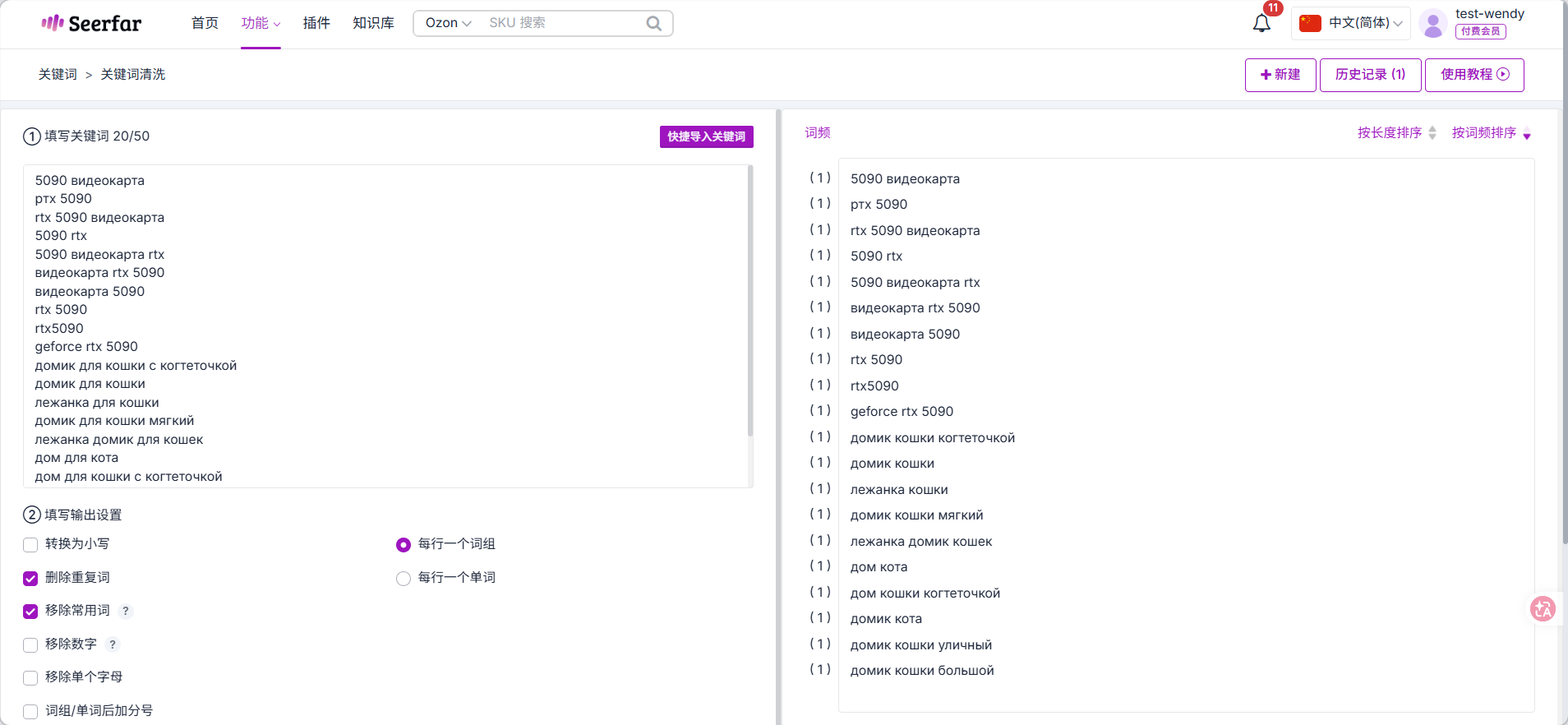The width and height of the screenshot is (1568, 725).
Task: Open 历史记录 (1) button
Action: pos(1370,75)
